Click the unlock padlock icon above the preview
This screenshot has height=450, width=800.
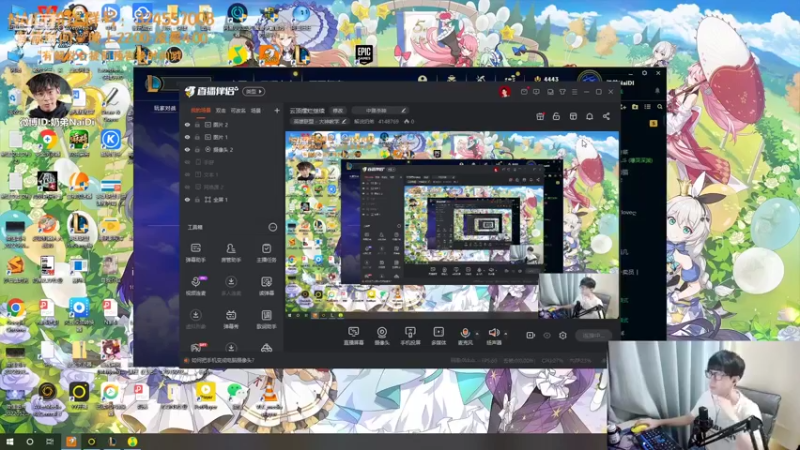556,116
